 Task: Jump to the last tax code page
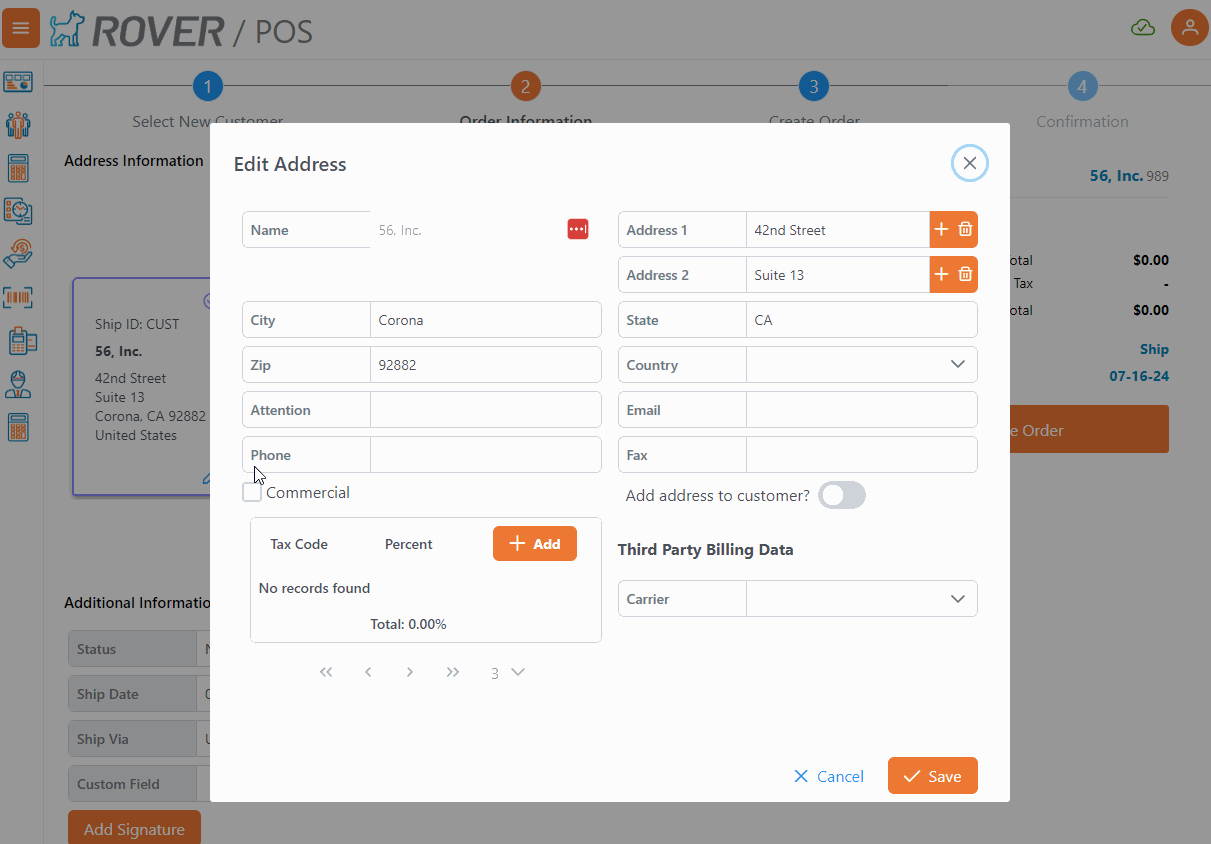point(453,672)
